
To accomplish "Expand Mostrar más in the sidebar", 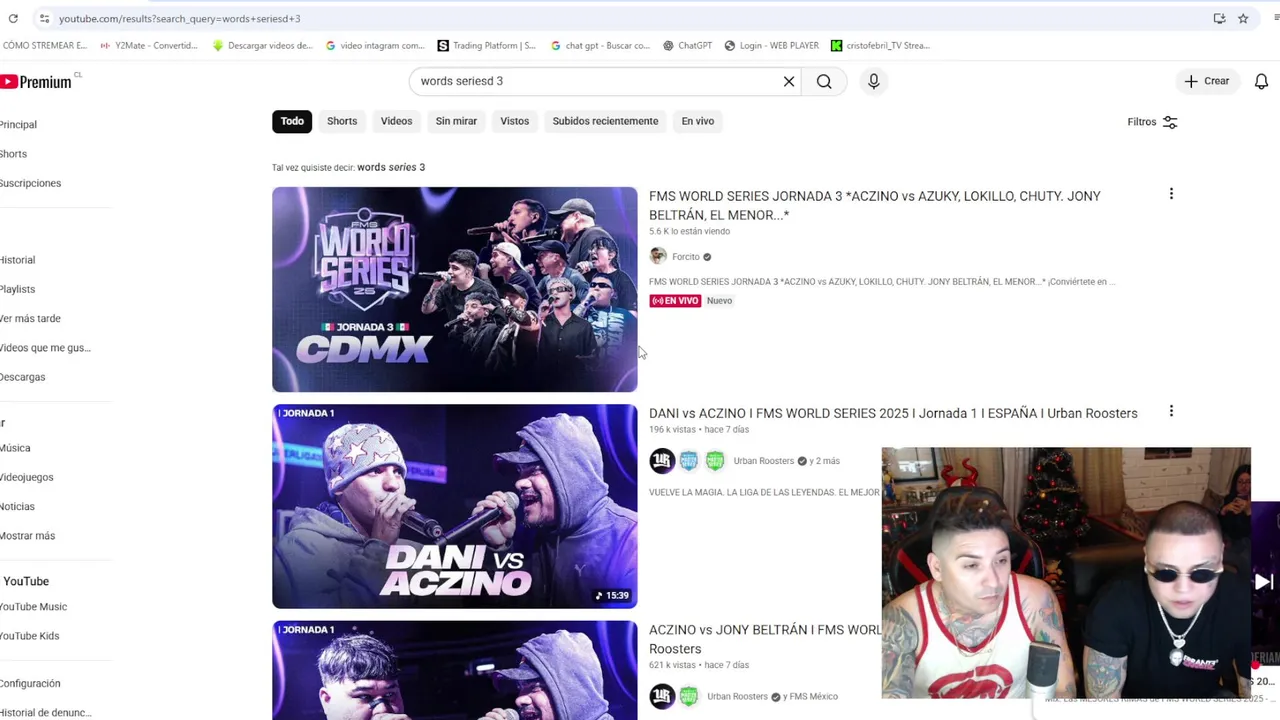I will pos(27,536).
